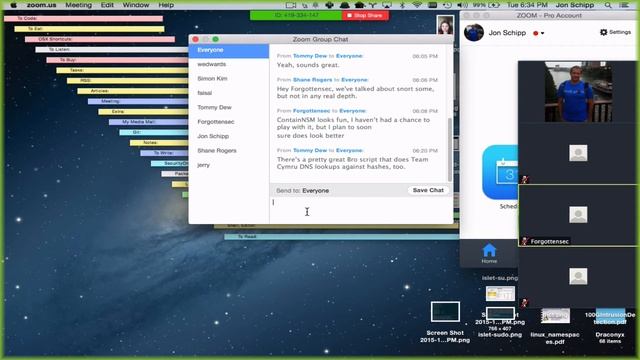Image resolution: width=640 pixels, height=360 pixels.
Task: Click the "My Media Mail:" purple bar
Action: click(149, 122)
